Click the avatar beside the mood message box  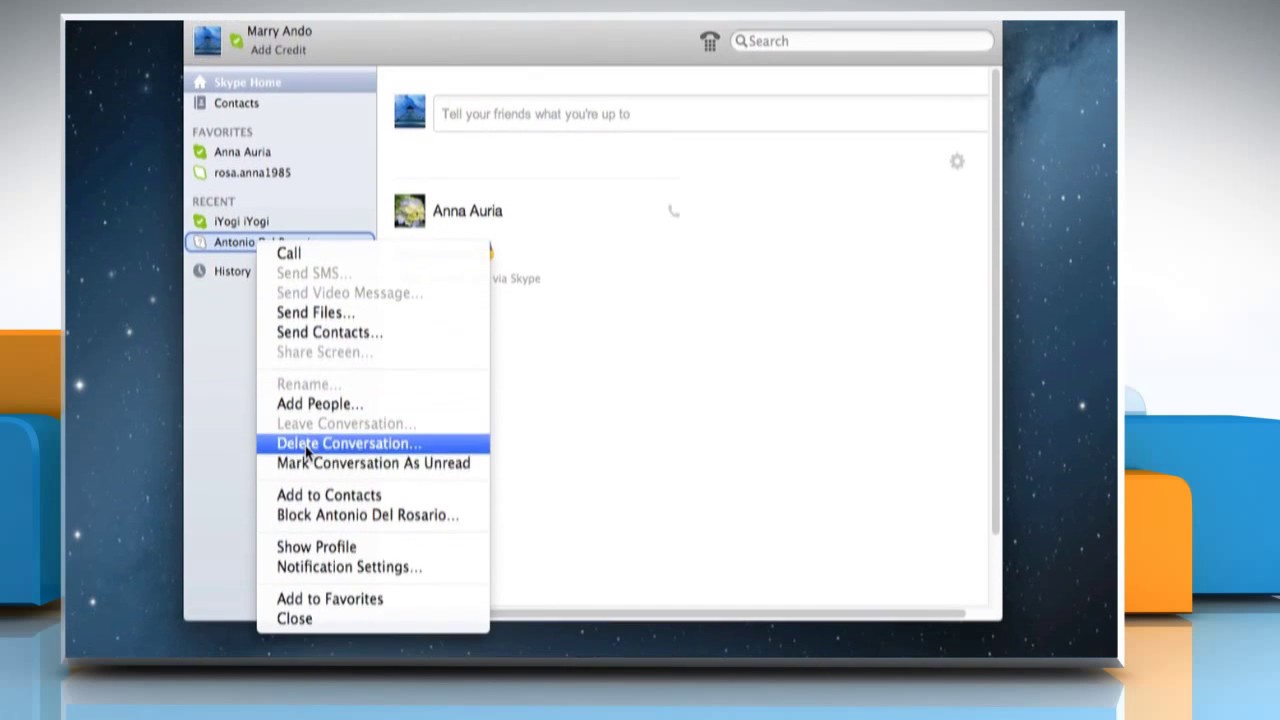pyautogui.click(x=410, y=112)
